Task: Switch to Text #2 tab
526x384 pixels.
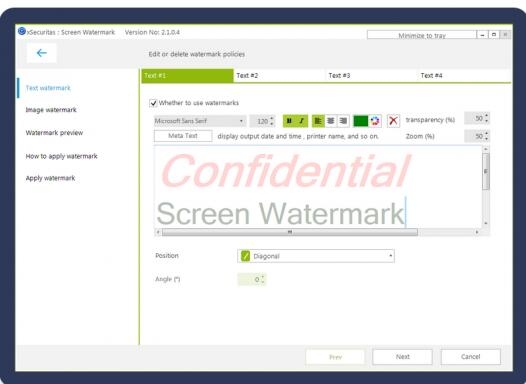Action: (x=280, y=75)
